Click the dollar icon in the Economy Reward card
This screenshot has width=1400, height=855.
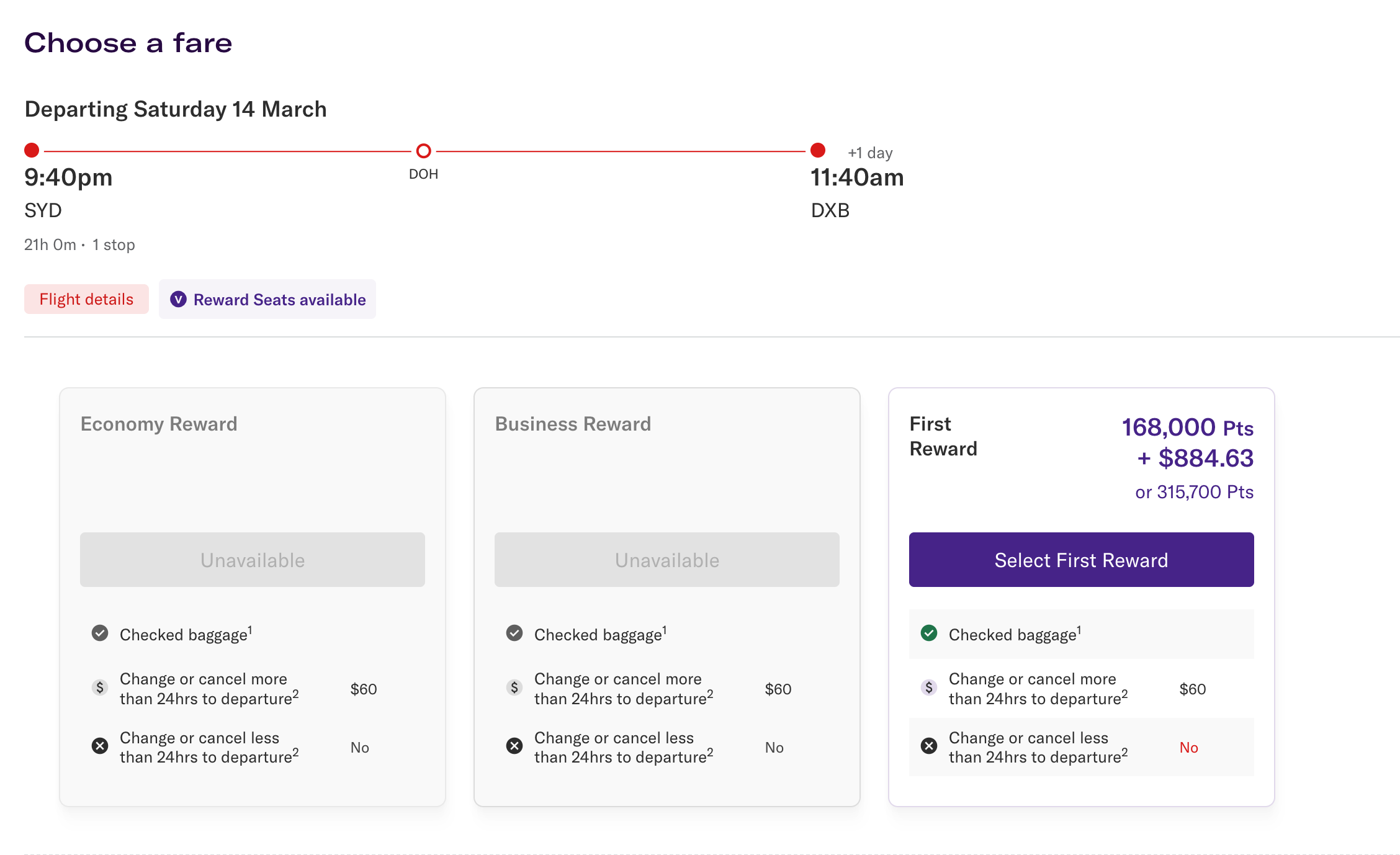[x=100, y=687]
